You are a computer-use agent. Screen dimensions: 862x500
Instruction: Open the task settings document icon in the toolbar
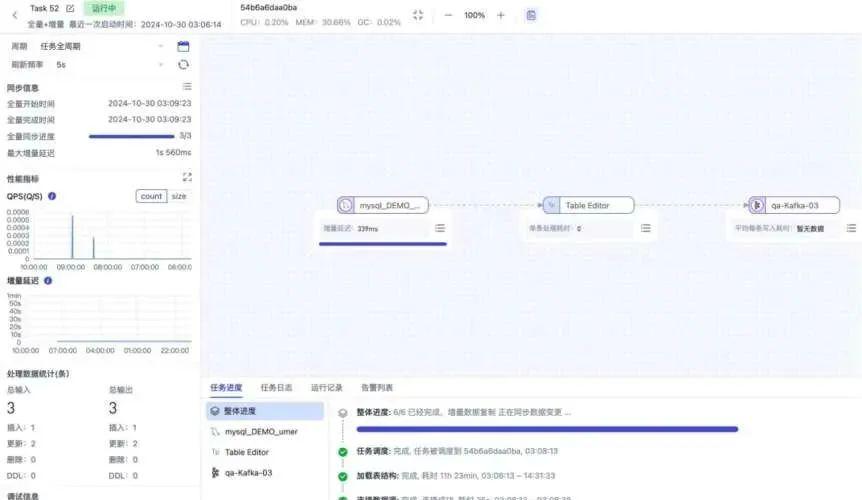coord(531,15)
